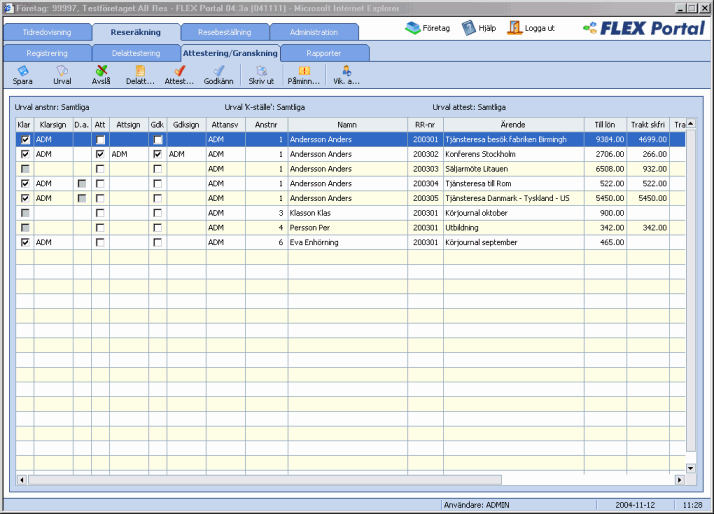Click the Namn column header
Viewport: 714px width, 514px height.
[x=346, y=124]
